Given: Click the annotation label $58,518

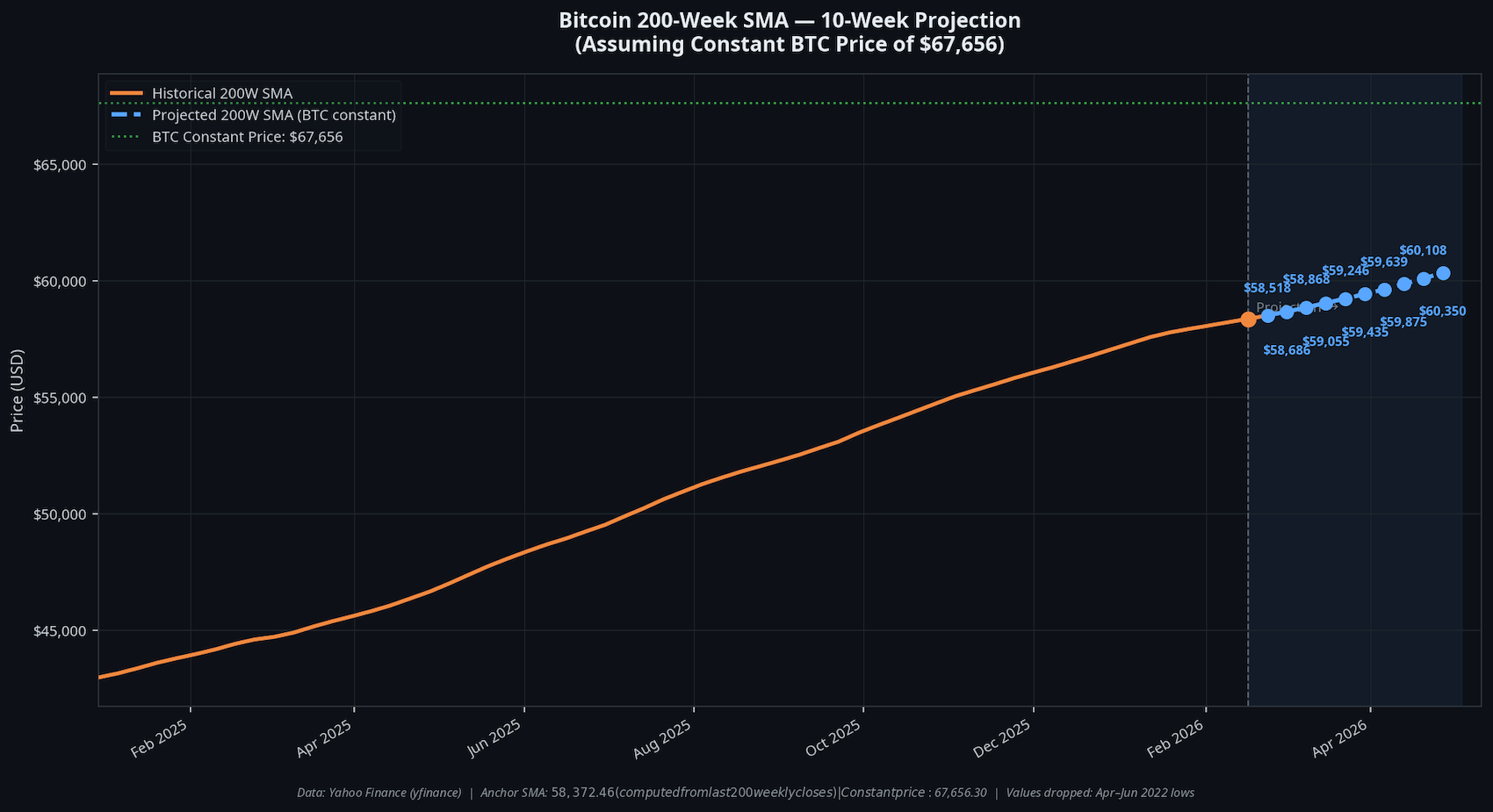Looking at the screenshot, I should click(1267, 287).
